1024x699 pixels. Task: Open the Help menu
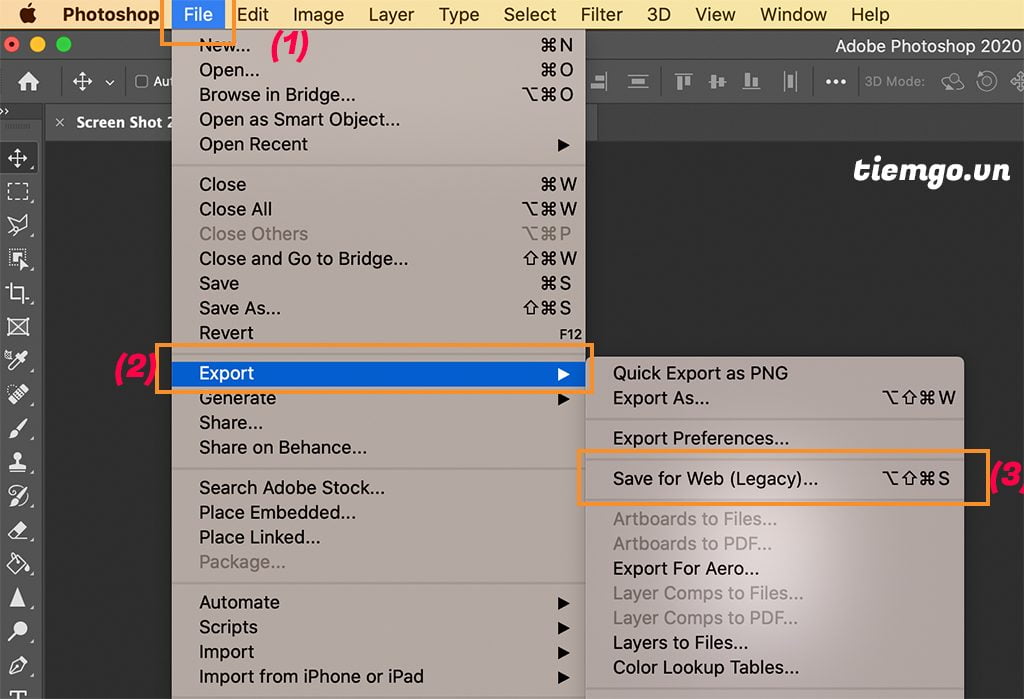870,14
